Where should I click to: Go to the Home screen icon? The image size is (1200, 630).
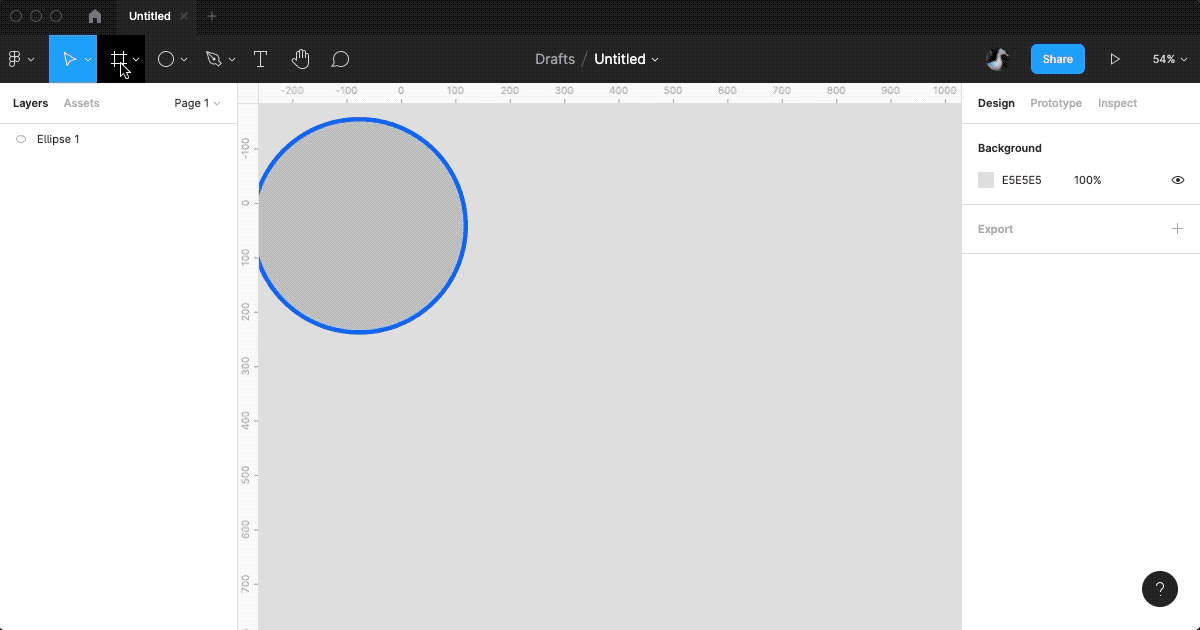pyautogui.click(x=95, y=16)
